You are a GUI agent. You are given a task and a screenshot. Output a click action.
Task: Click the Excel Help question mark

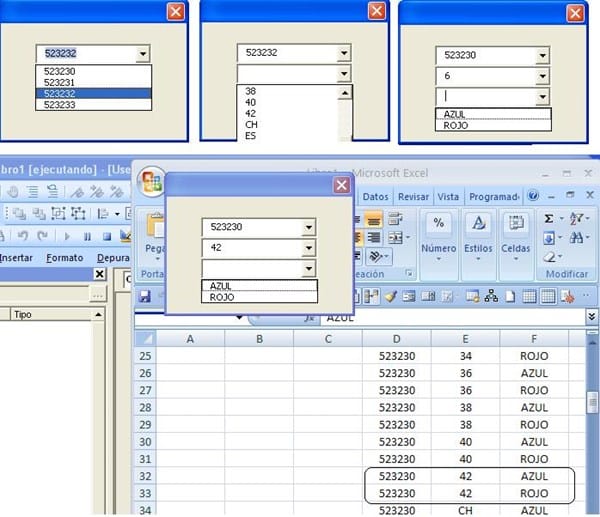coord(533,196)
